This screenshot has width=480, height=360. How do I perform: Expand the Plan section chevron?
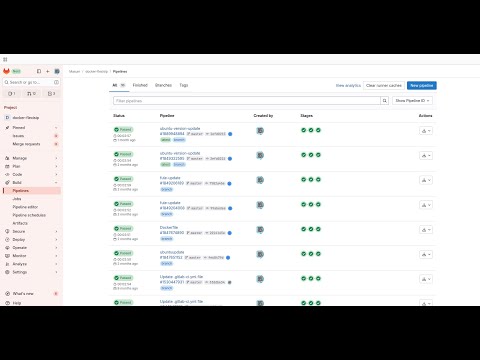pos(56,166)
